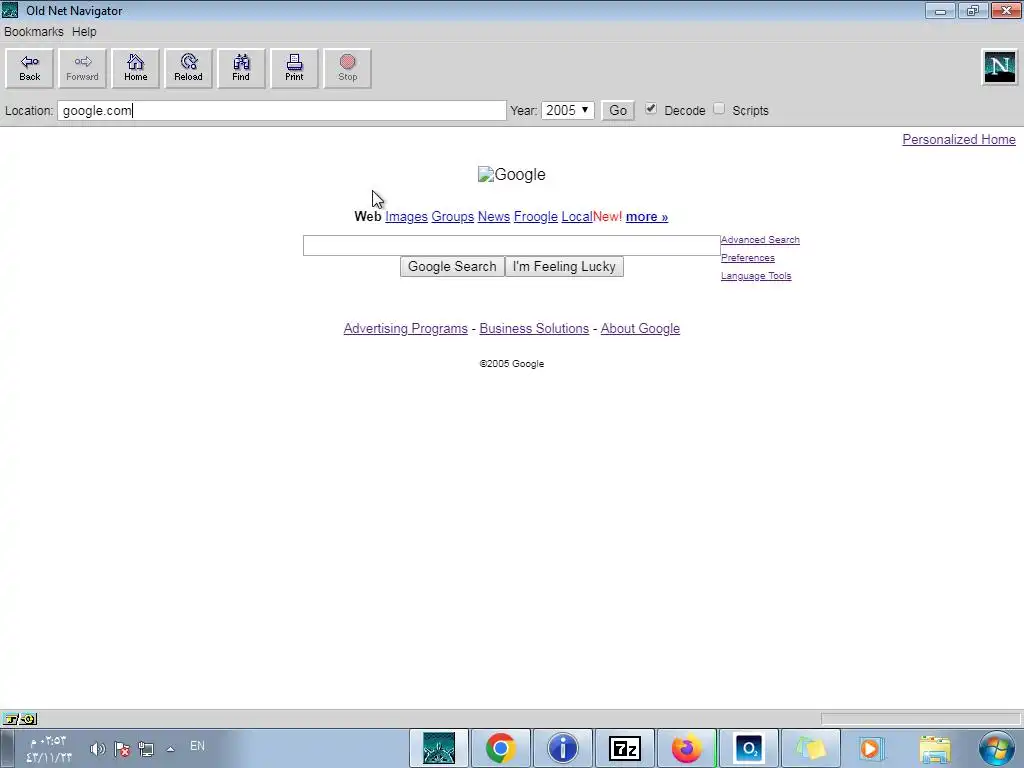Image resolution: width=1024 pixels, height=768 pixels.
Task: Open the News link
Action: click(x=494, y=216)
